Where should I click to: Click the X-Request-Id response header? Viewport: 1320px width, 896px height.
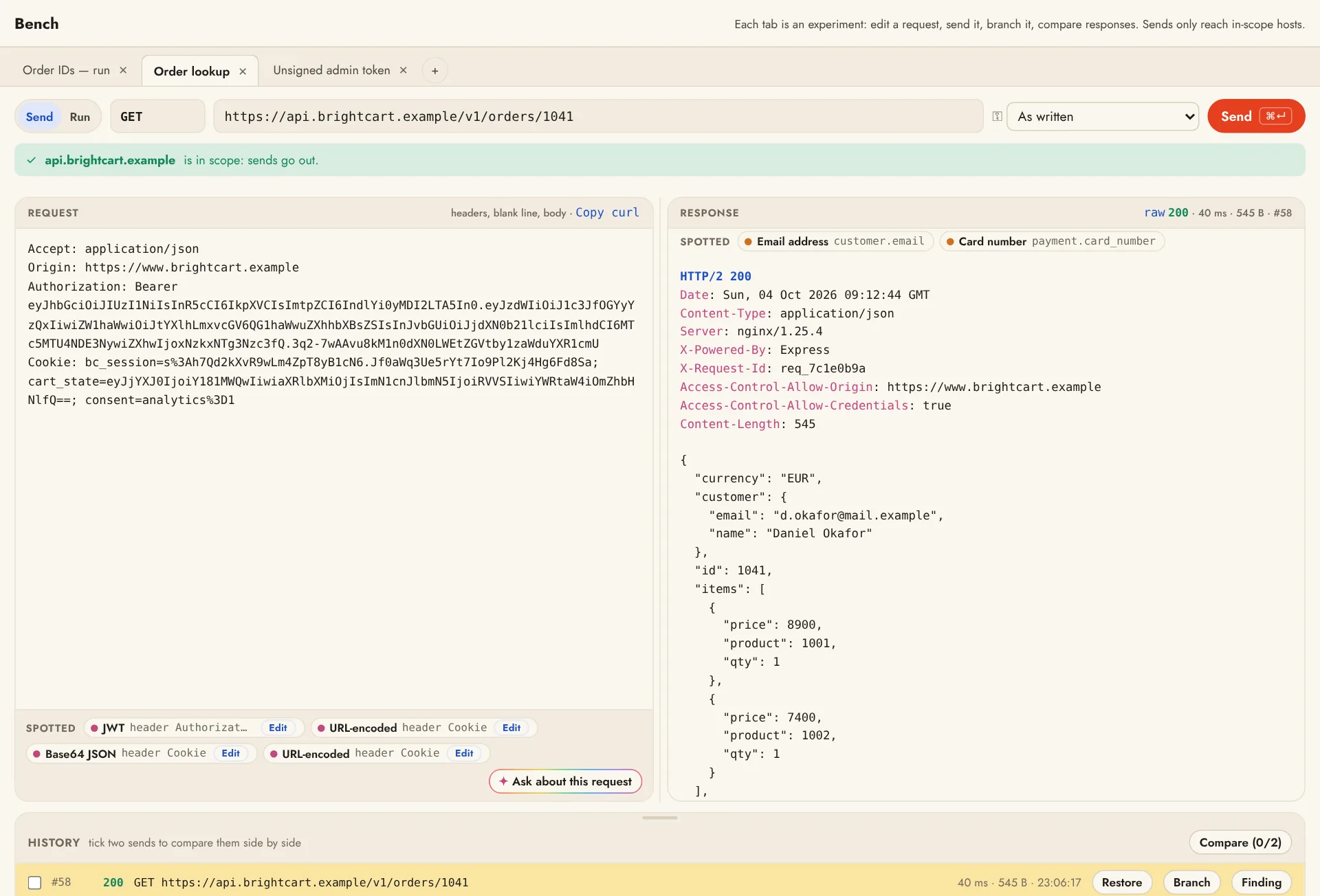pos(772,368)
